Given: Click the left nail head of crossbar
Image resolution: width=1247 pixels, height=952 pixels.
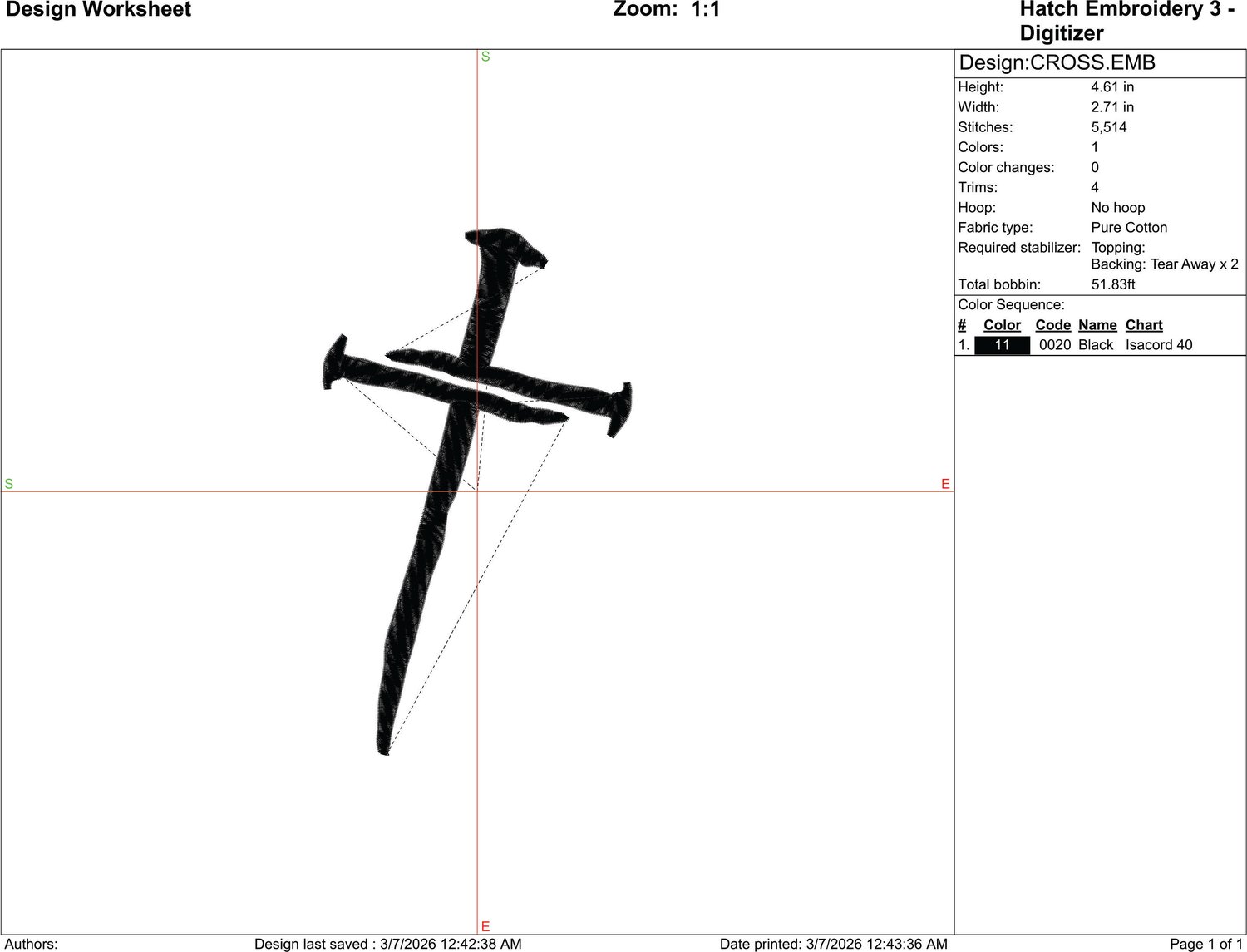Looking at the screenshot, I should tap(334, 362).
